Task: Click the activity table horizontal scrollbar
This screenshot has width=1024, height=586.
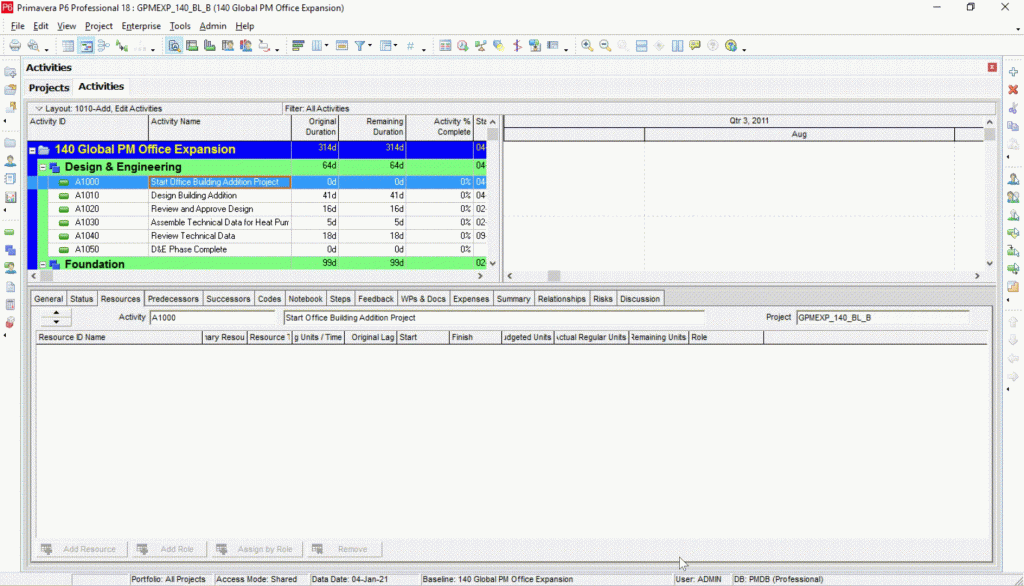Action: click(258, 276)
